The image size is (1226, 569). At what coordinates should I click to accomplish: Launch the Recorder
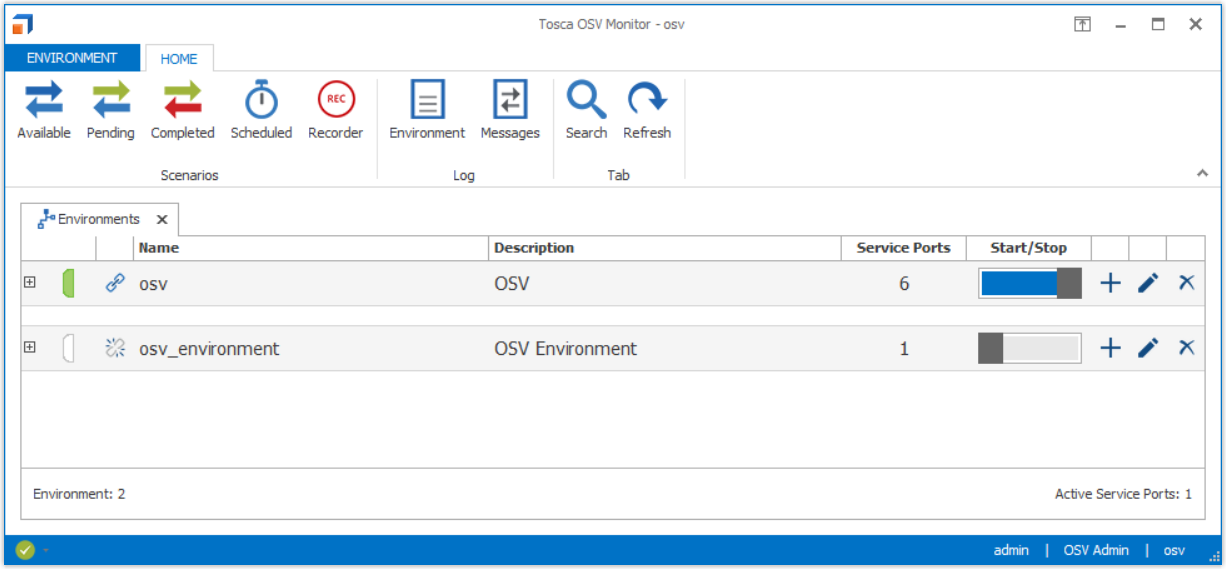pos(335,110)
